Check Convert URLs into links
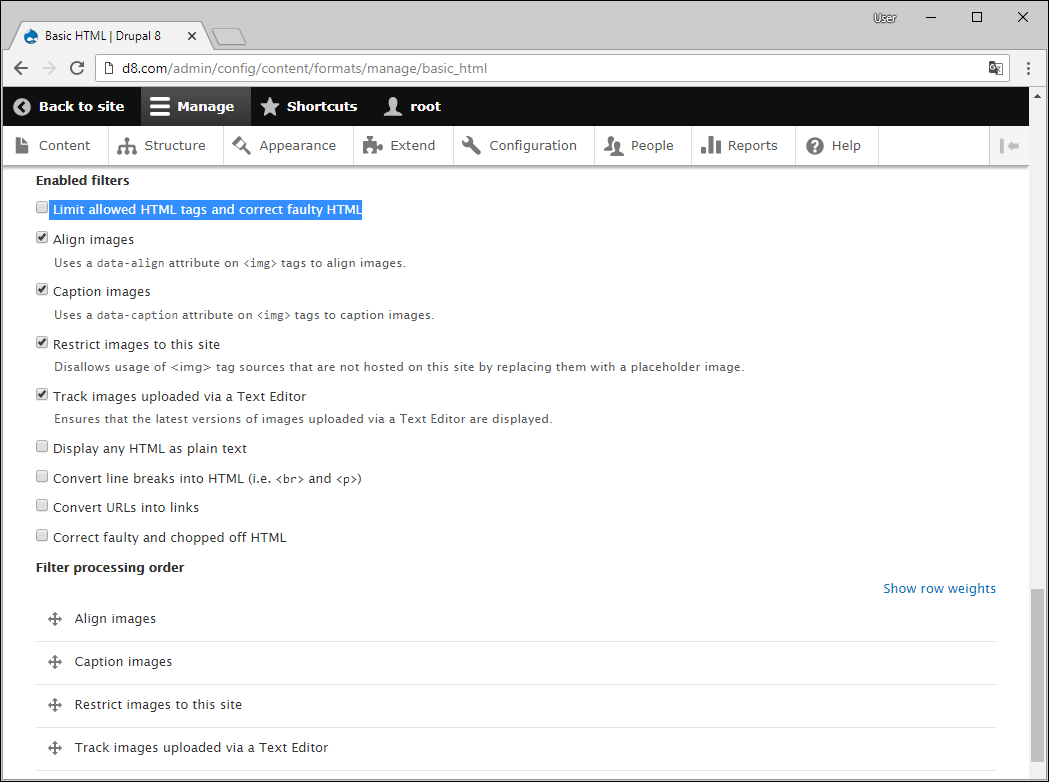 (x=42, y=506)
